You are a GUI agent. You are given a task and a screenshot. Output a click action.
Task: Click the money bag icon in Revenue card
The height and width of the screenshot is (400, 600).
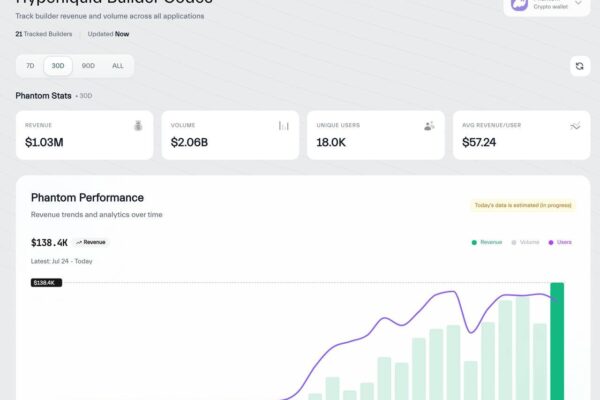click(x=138, y=125)
